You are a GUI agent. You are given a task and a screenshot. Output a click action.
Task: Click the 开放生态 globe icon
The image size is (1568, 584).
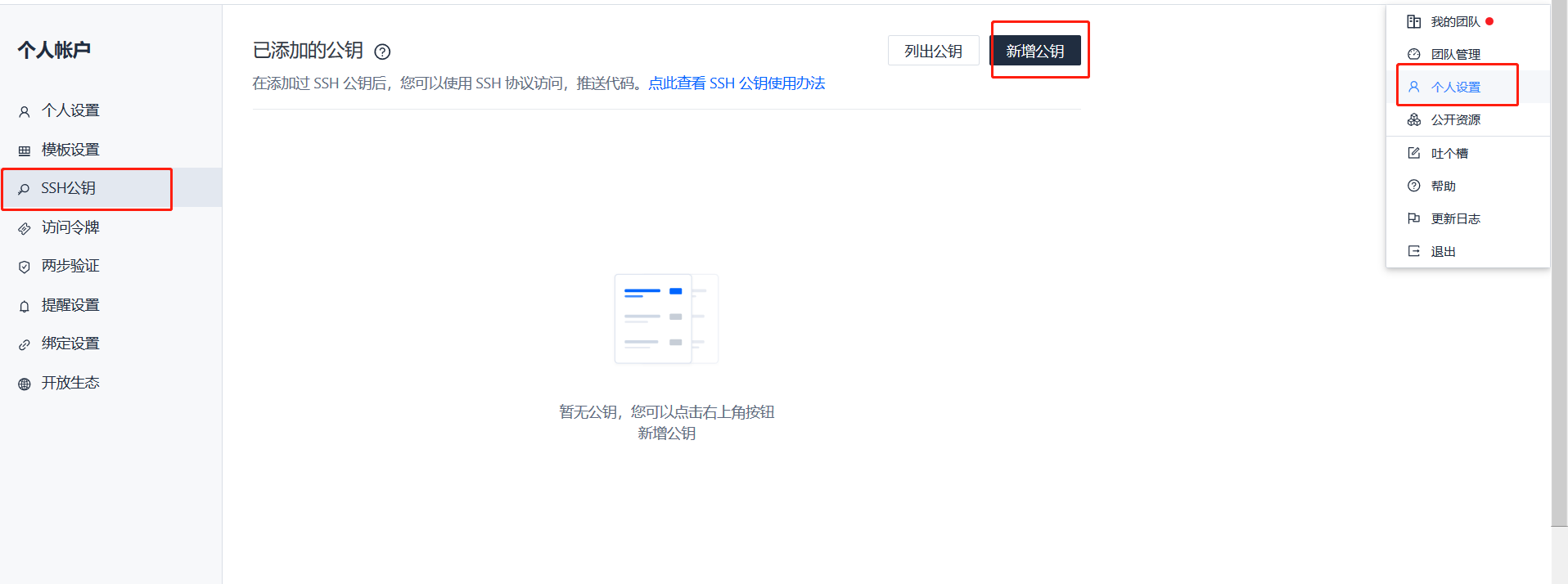tap(25, 384)
